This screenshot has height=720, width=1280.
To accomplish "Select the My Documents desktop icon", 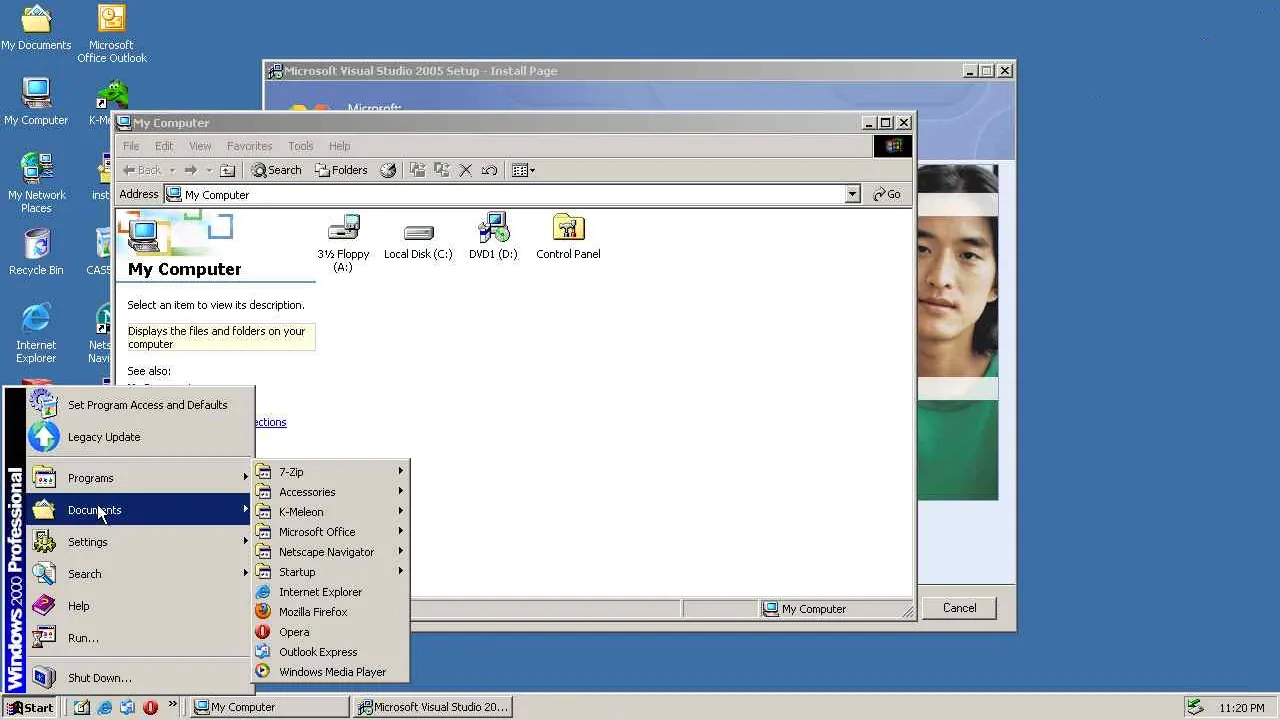I will [x=36, y=28].
